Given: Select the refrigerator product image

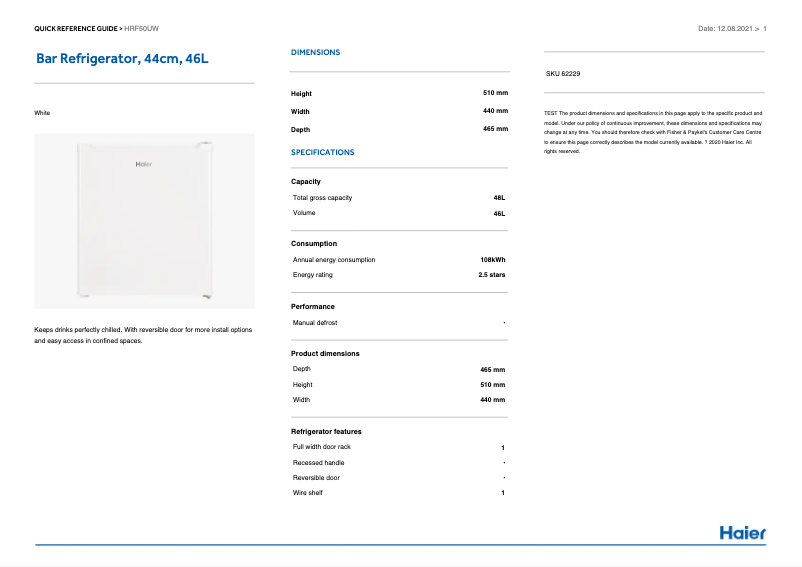Looking at the screenshot, I should [x=144, y=221].
